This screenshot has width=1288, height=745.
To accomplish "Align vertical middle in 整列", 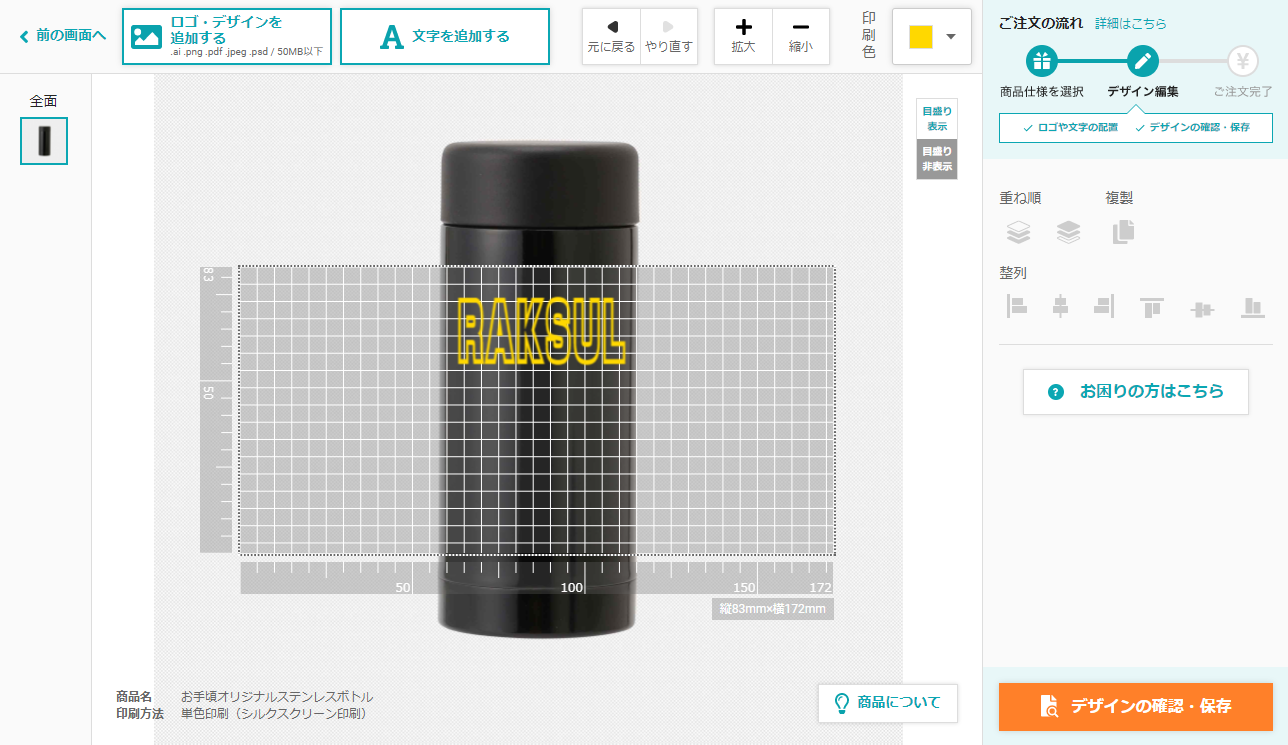I will click(x=1202, y=309).
